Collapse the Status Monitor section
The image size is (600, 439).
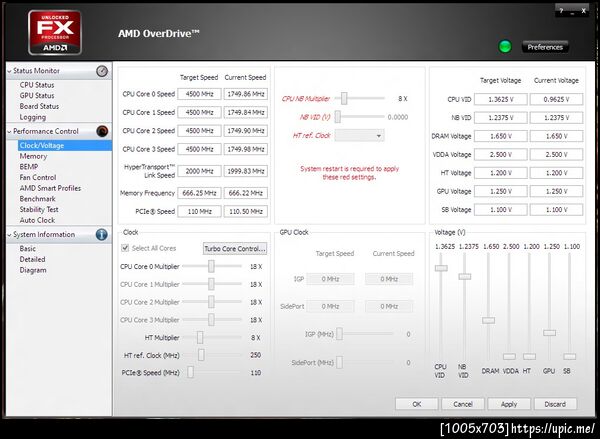[x=10, y=71]
